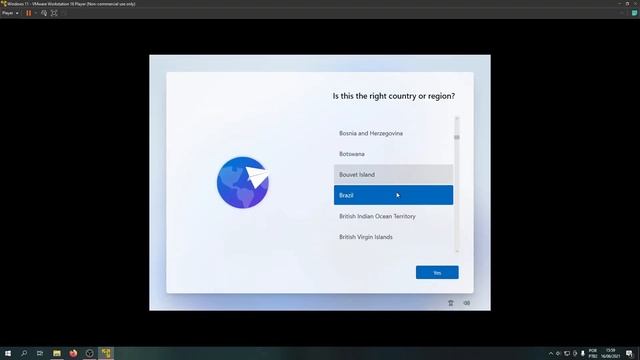The width and height of the screenshot is (640, 360).
Task: Pause the virtual machine
Action: point(29,13)
